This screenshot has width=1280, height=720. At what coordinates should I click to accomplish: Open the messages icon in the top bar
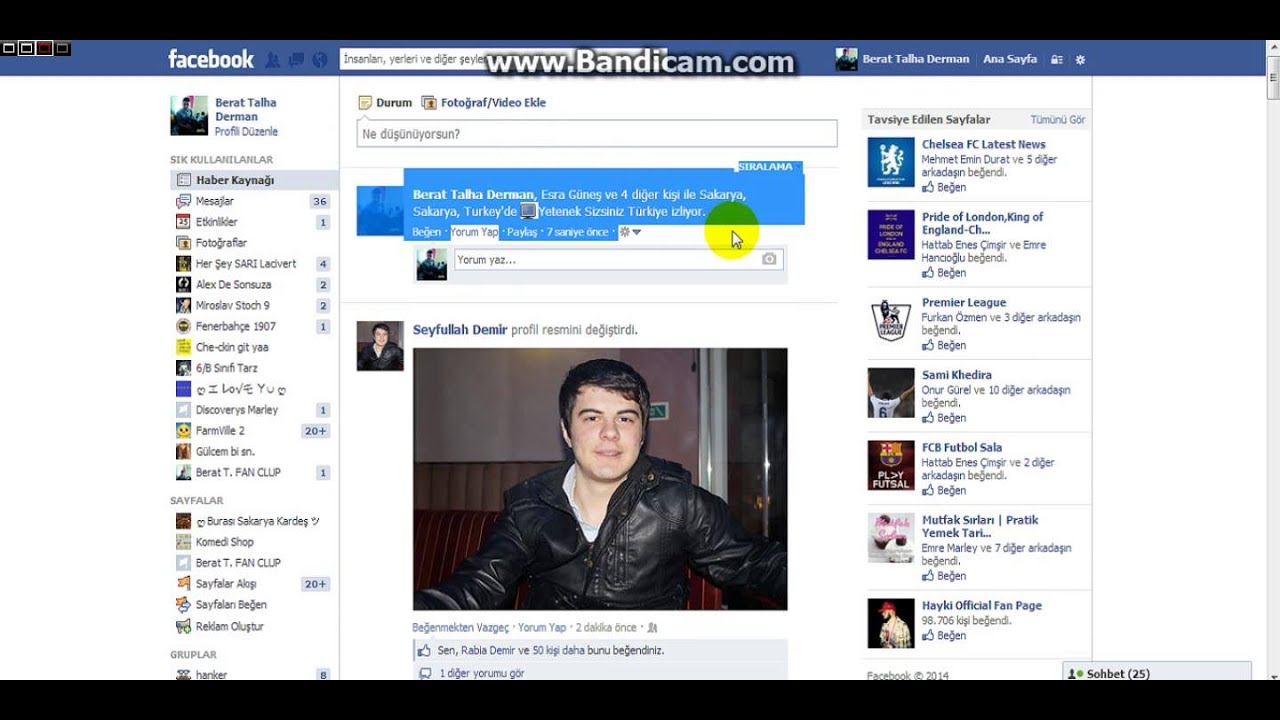coord(296,60)
